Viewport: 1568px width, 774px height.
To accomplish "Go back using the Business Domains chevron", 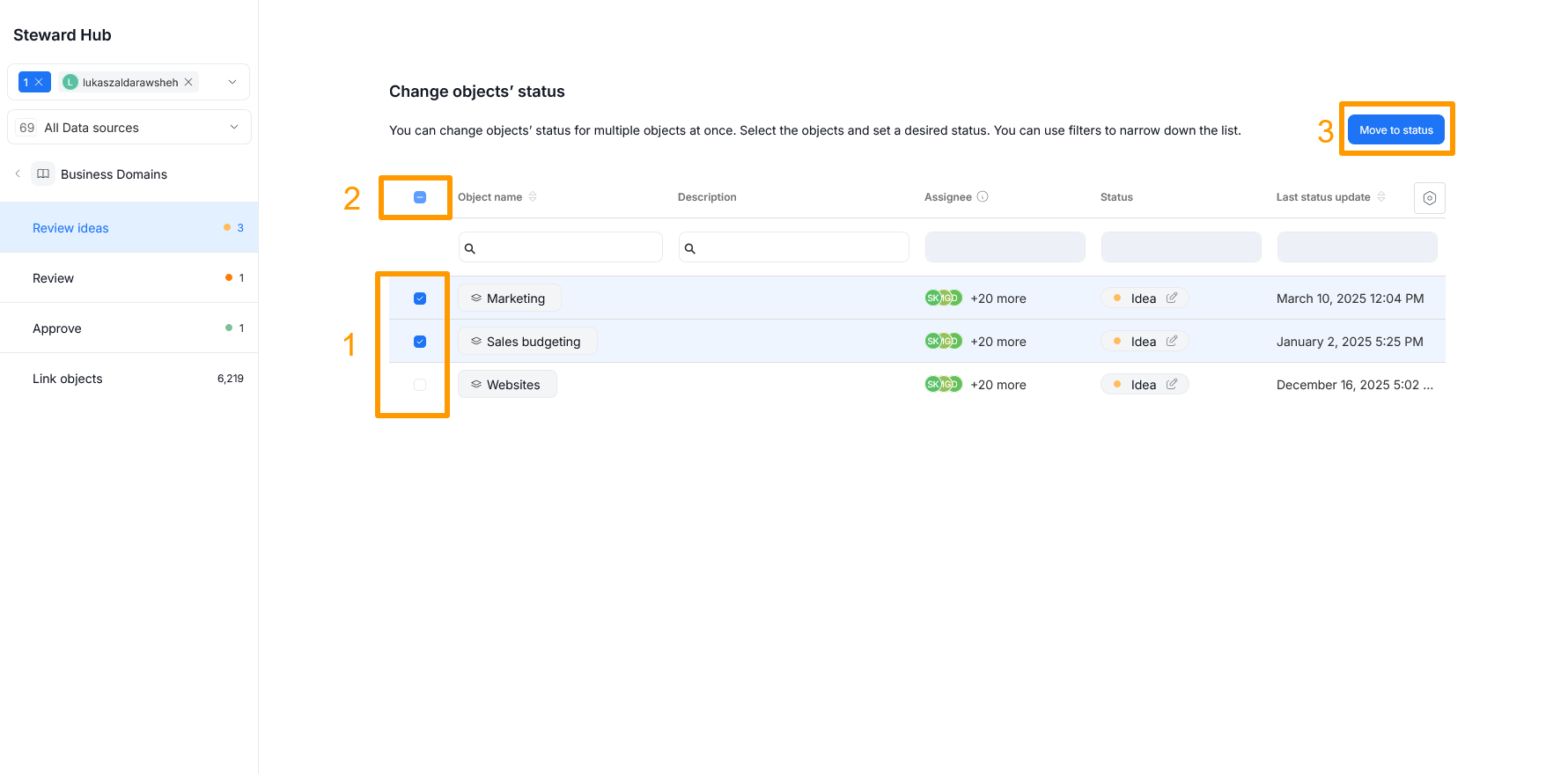I will pyautogui.click(x=18, y=173).
